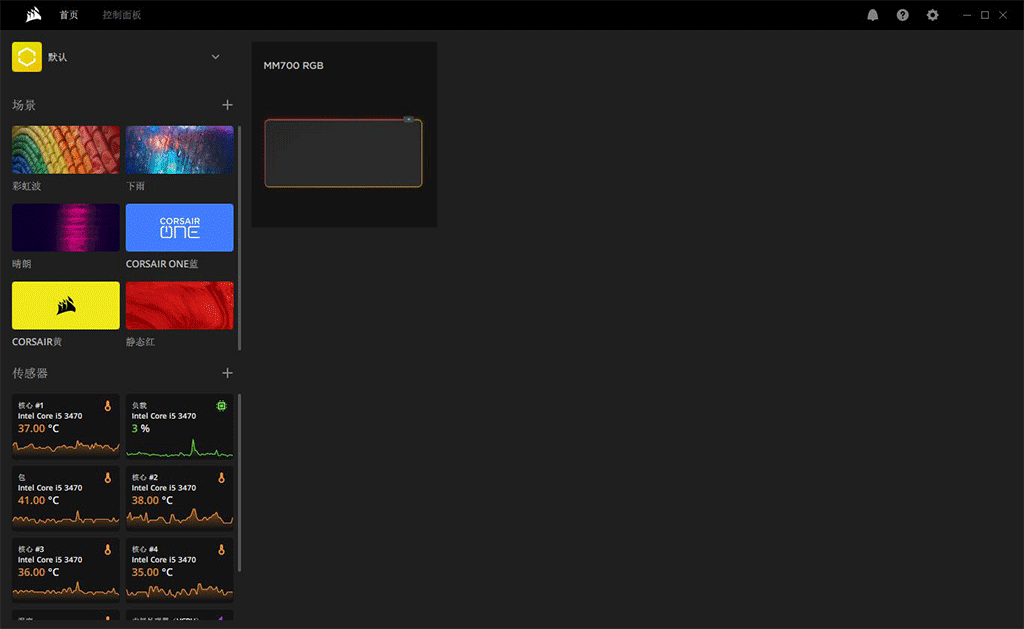Image resolution: width=1024 pixels, height=629 pixels.
Task: Open the 首页 home tab
Action: pyautogui.click(x=69, y=15)
